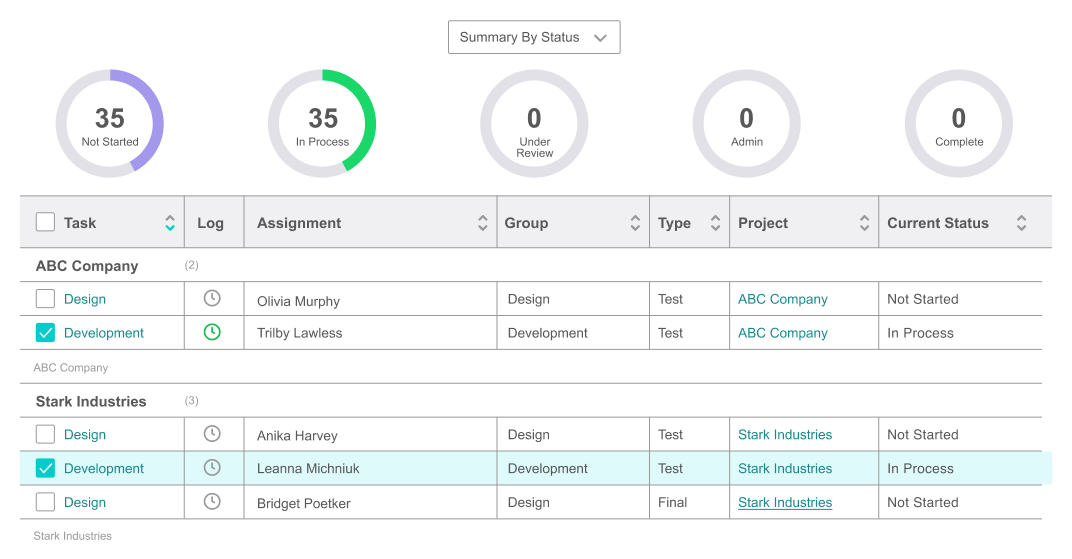The width and height of the screenshot is (1072, 559).
Task: Open ABC Company project in Trilby Lawless row
Action: 783,333
